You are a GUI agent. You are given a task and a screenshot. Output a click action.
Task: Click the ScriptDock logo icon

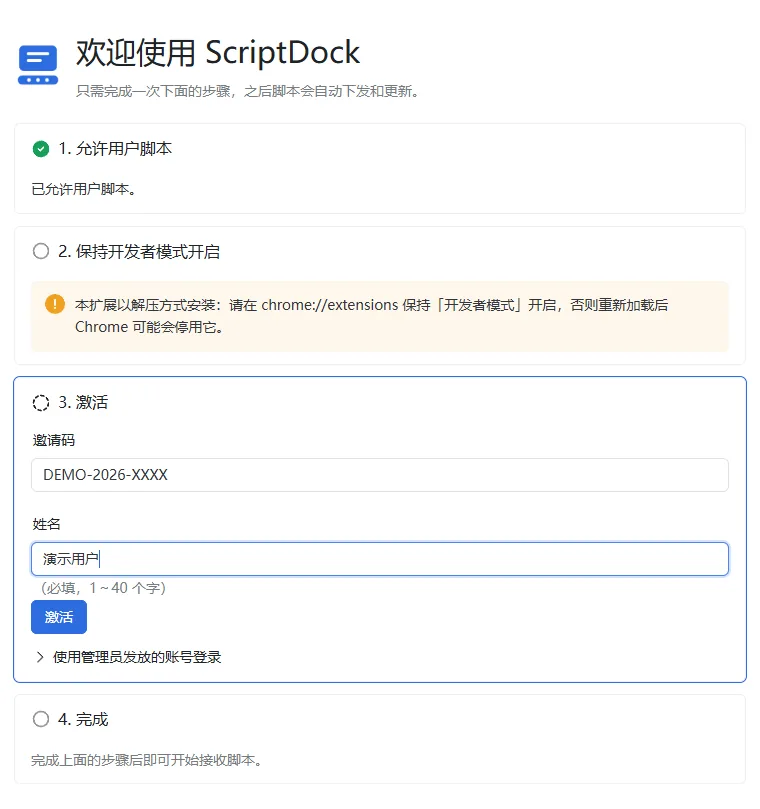coord(38,64)
